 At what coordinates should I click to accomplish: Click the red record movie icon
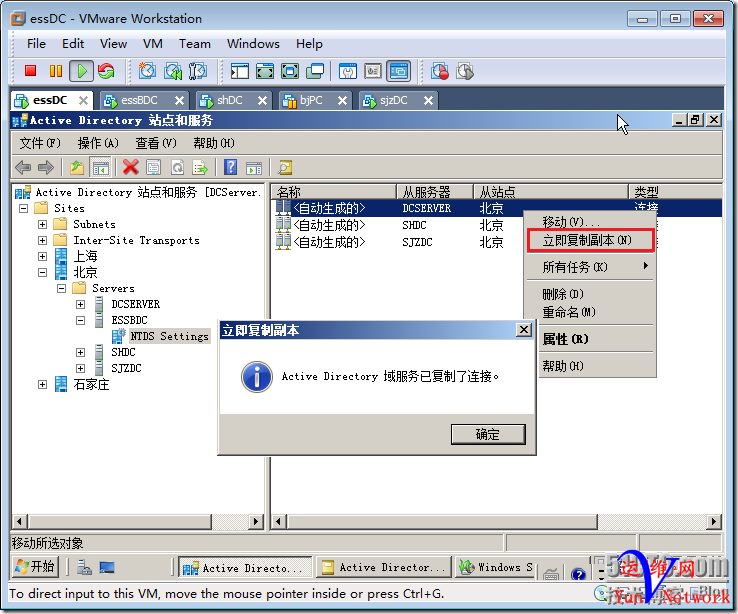440,71
